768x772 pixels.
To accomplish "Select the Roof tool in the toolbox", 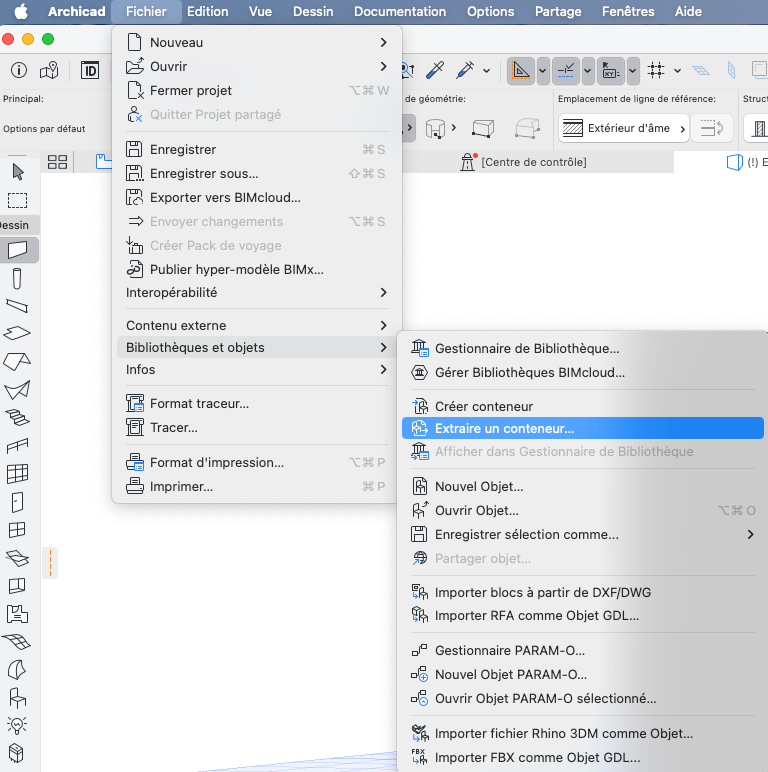I will (17, 361).
